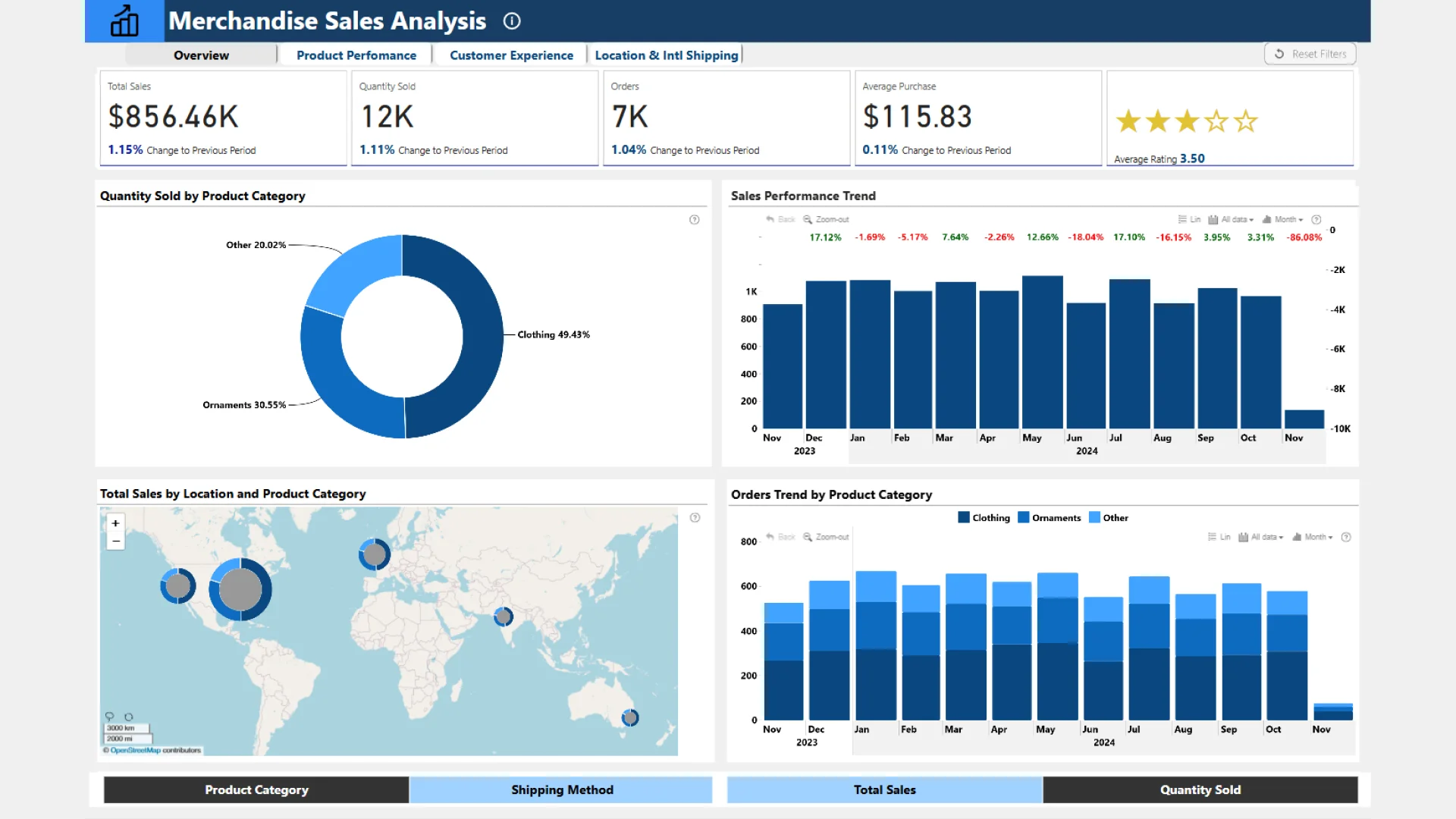The image size is (1456, 819).
Task: Open help icon on Sales Performance Trend chart
Action: click(x=1316, y=219)
